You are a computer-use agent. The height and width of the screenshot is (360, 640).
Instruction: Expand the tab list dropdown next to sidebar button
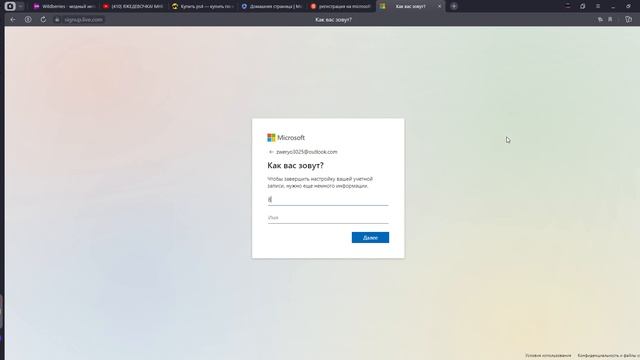[20, 6]
